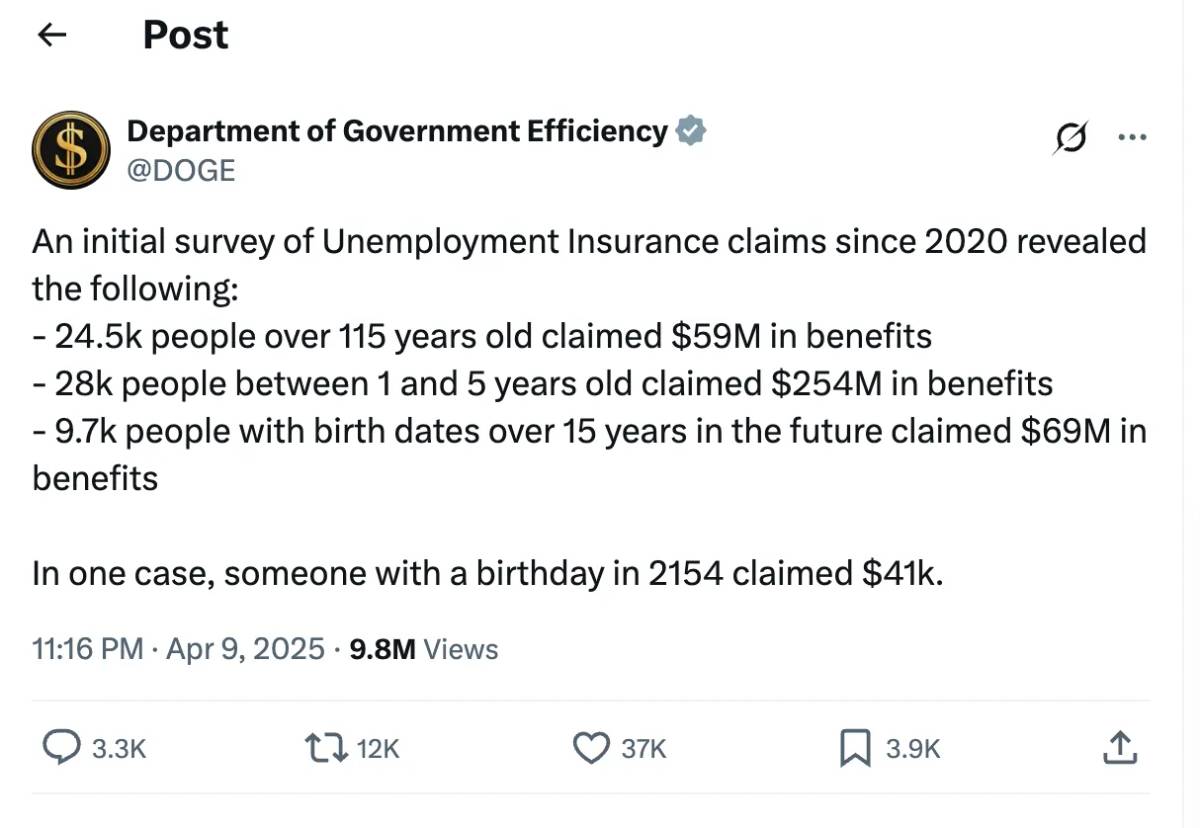Image resolution: width=1200 pixels, height=828 pixels.
Task: Click the reply speech bubble icon
Action: click(63, 748)
